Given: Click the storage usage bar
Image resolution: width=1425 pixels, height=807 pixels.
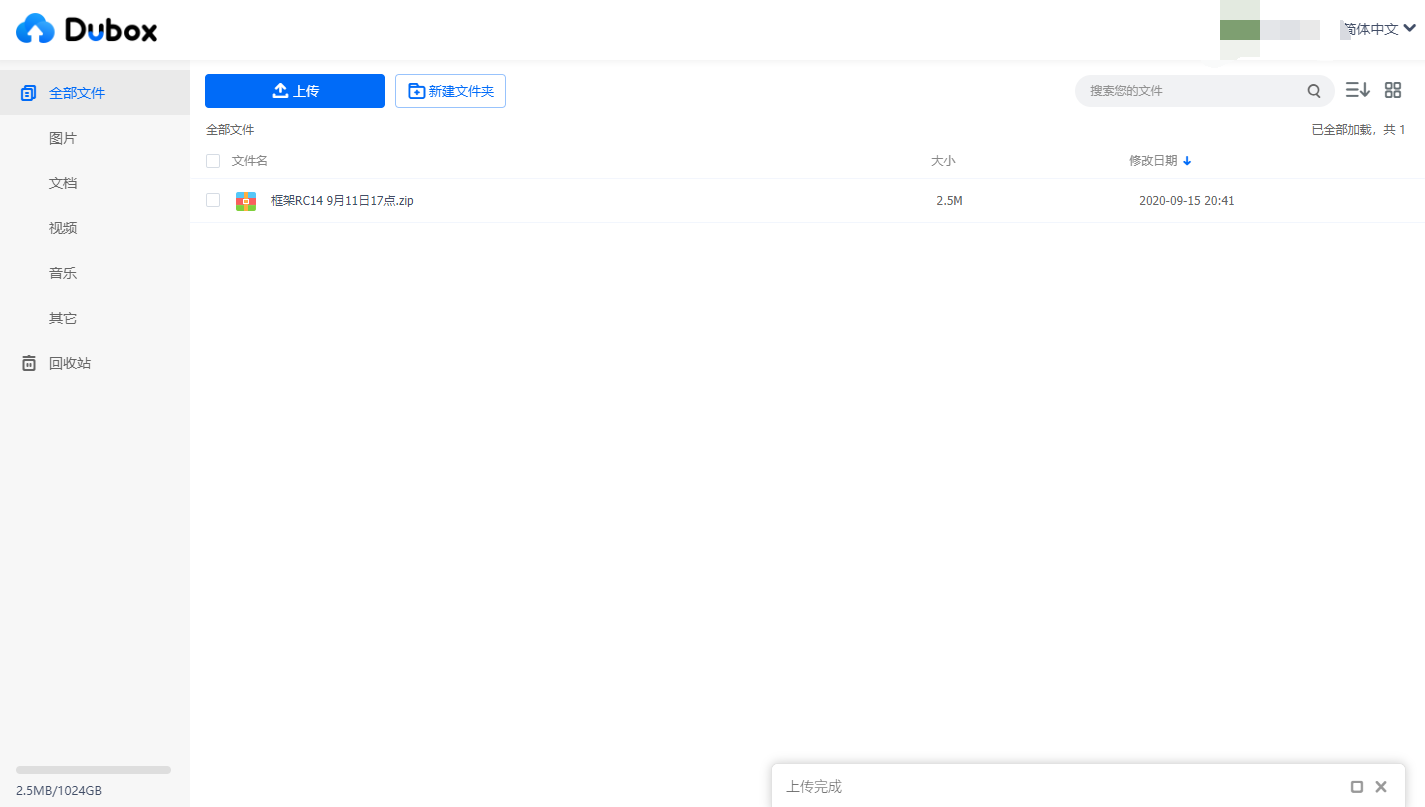Looking at the screenshot, I should pos(93,770).
